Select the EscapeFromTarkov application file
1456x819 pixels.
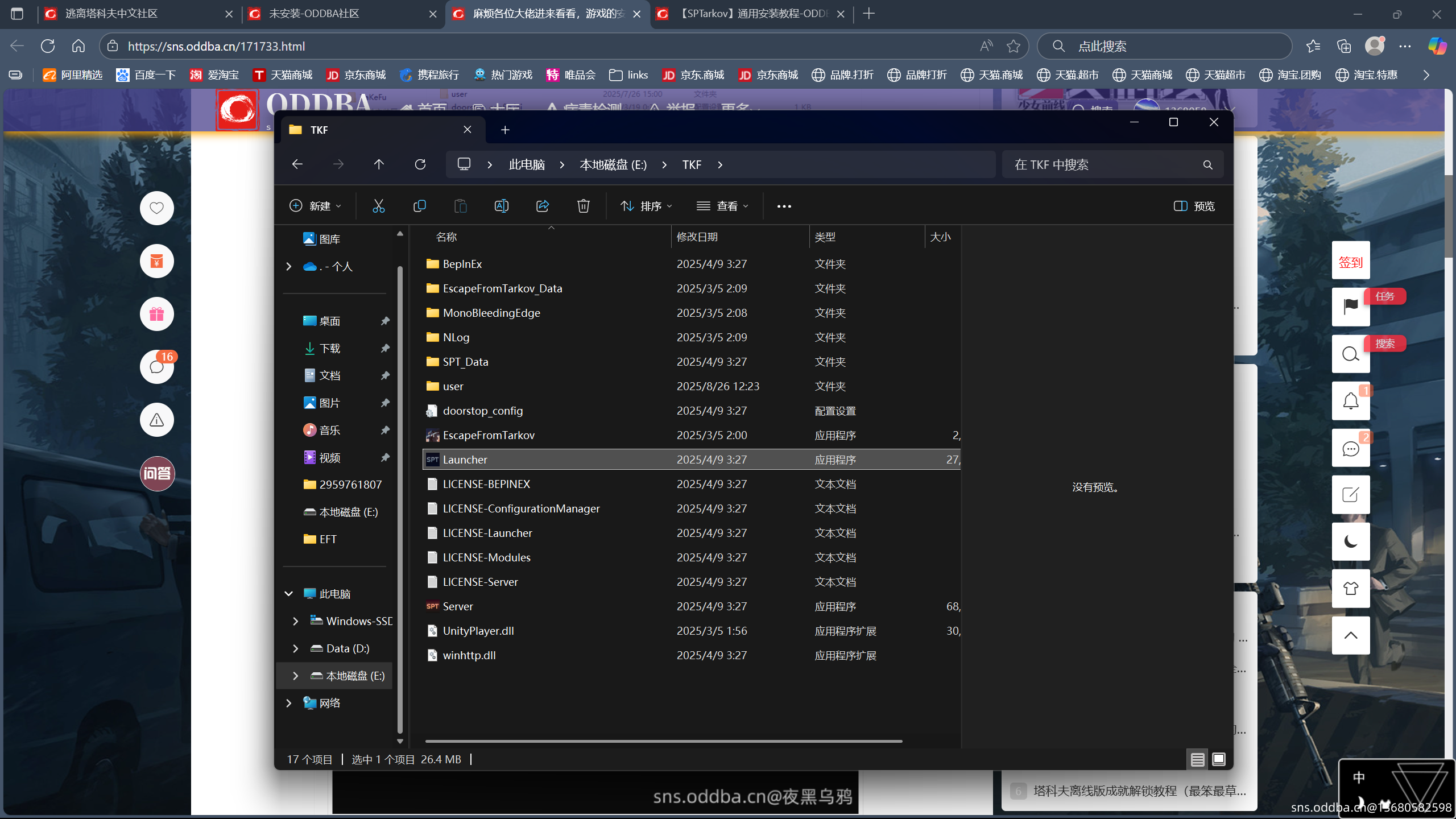click(x=692, y=435)
